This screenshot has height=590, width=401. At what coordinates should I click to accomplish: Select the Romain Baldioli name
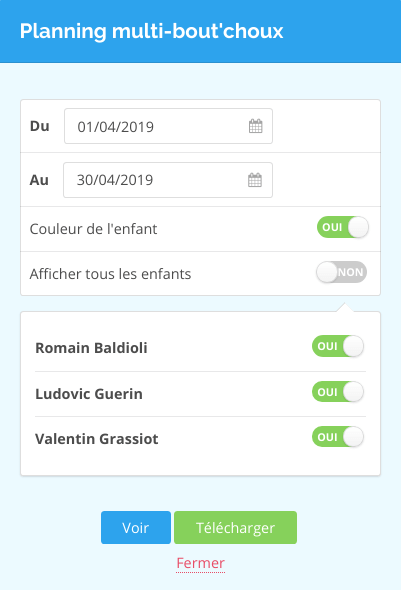point(91,348)
